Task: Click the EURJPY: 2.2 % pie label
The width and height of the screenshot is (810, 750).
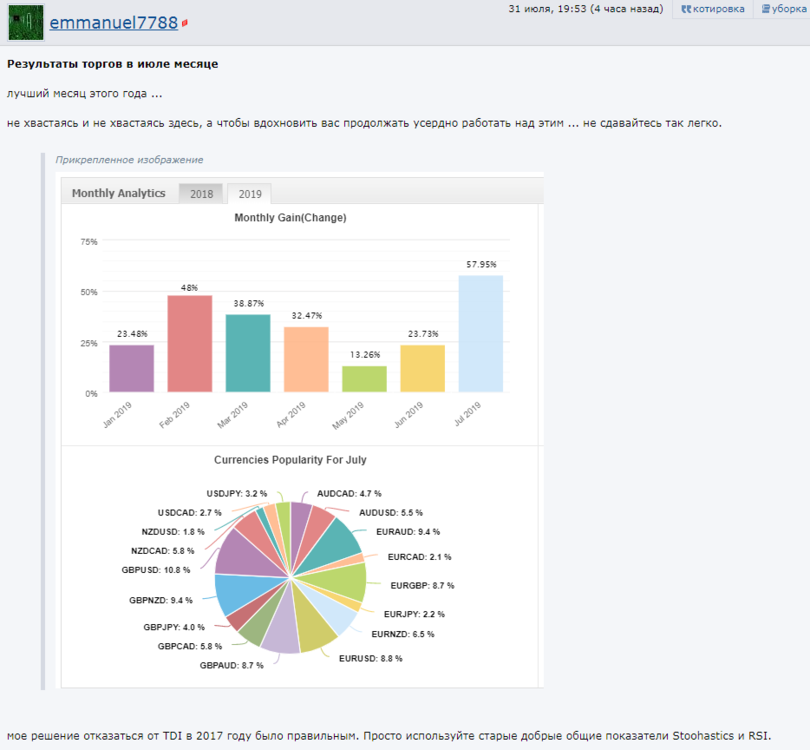Action: [414, 615]
